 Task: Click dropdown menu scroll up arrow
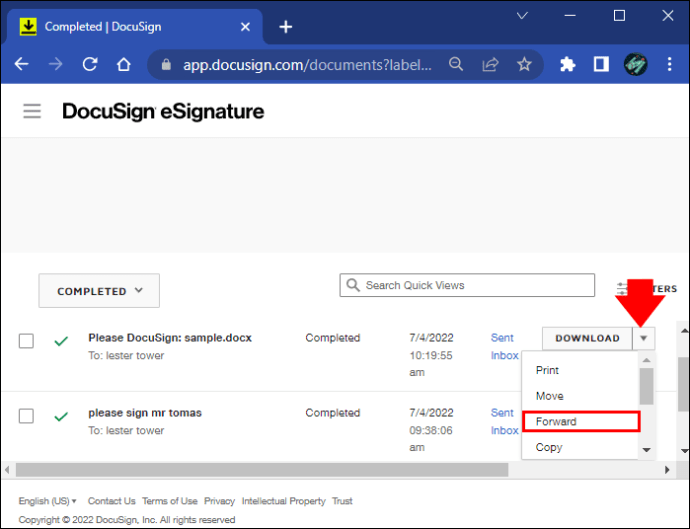tap(646, 360)
